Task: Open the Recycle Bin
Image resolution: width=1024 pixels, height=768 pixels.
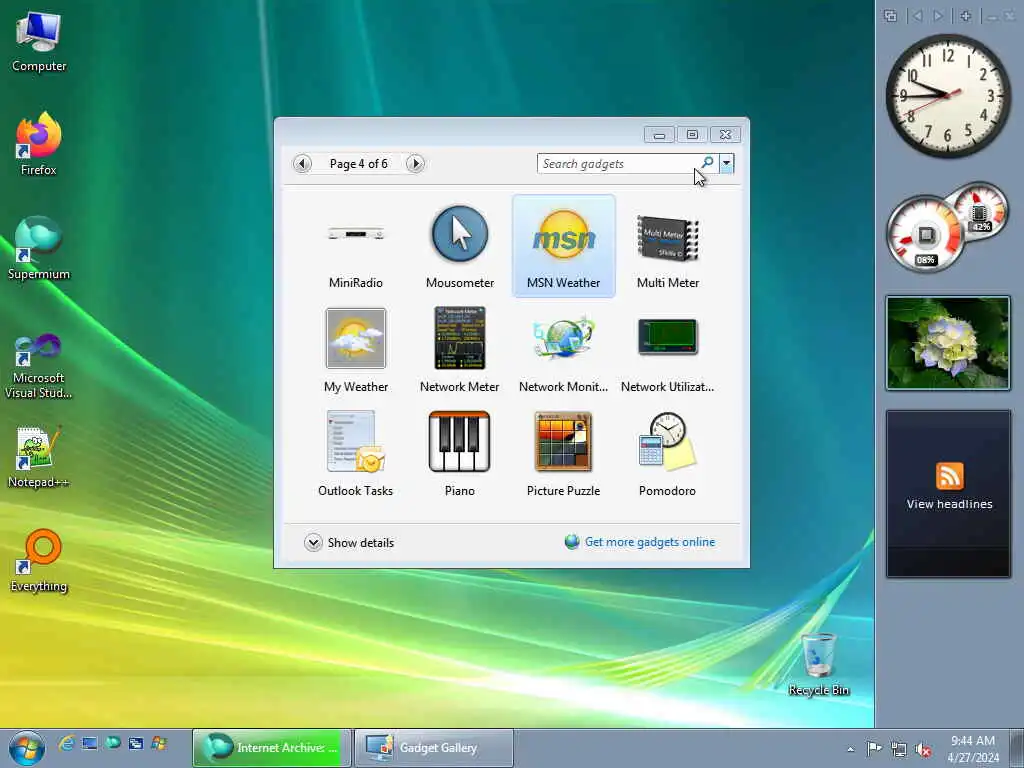Action: (x=818, y=665)
